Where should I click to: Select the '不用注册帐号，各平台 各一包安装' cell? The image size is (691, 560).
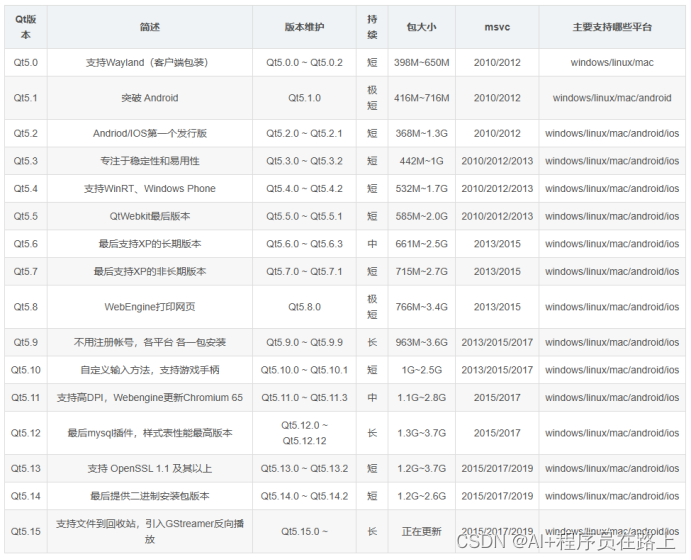pyautogui.click(x=150, y=342)
